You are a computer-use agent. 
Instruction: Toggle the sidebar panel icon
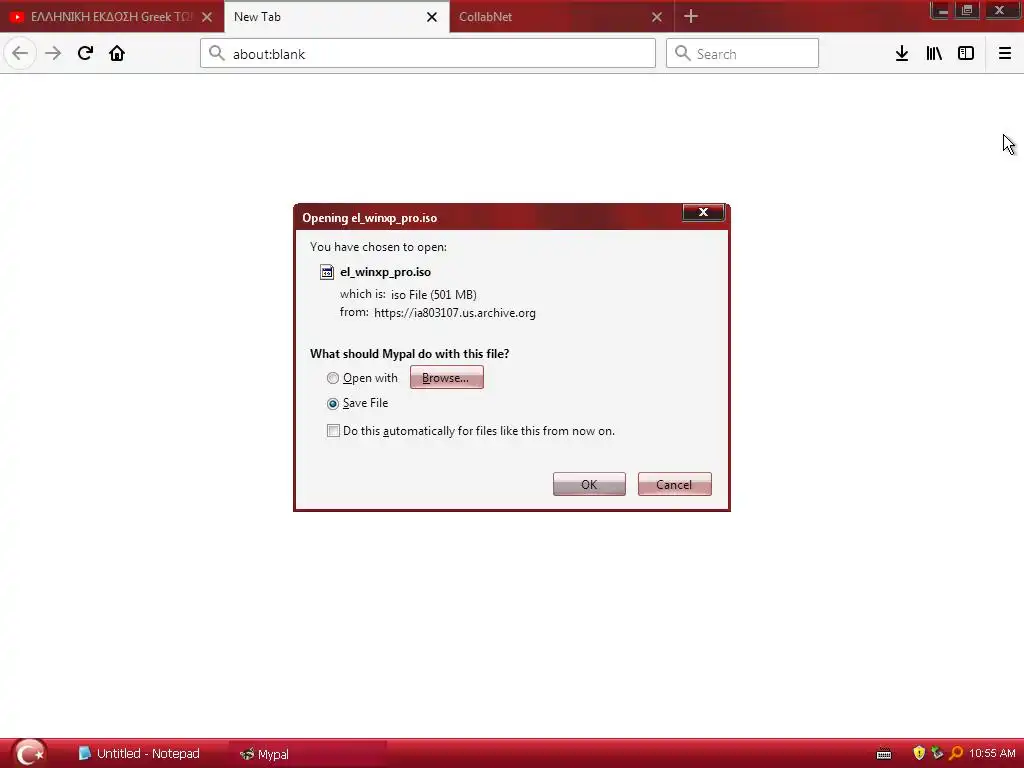coord(966,54)
